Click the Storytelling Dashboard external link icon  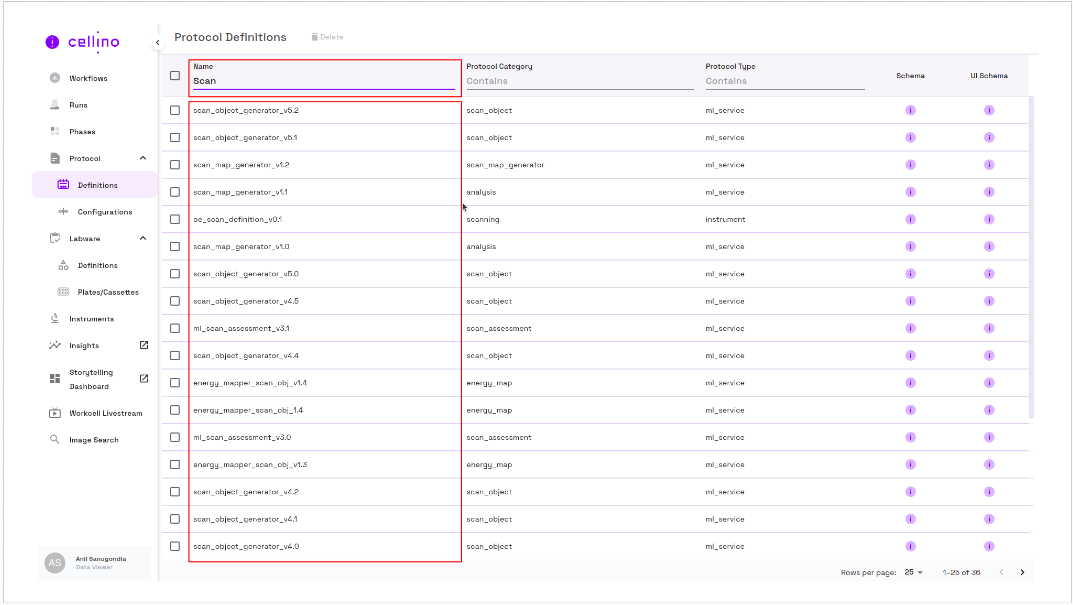coord(143,378)
